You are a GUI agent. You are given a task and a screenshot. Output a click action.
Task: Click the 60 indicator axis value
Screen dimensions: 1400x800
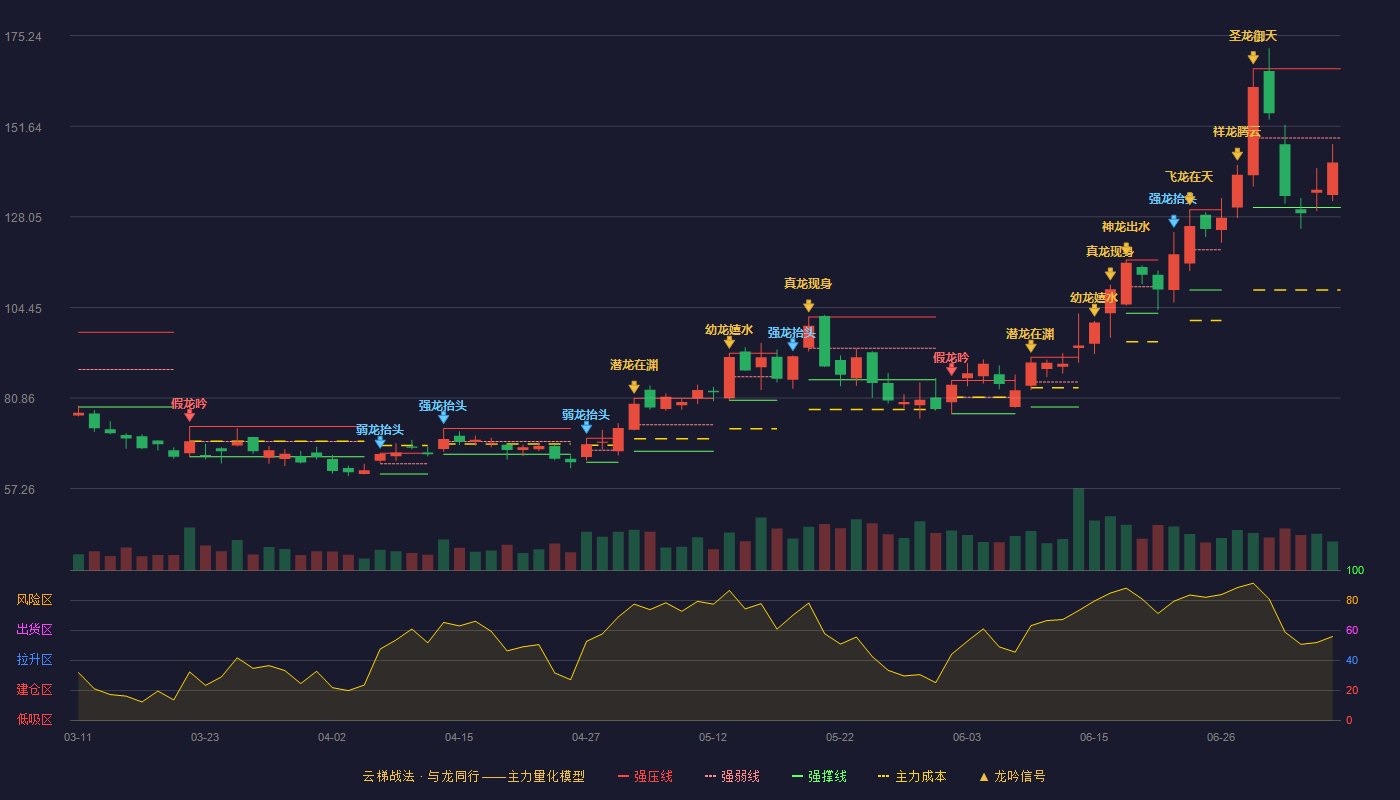point(1352,631)
